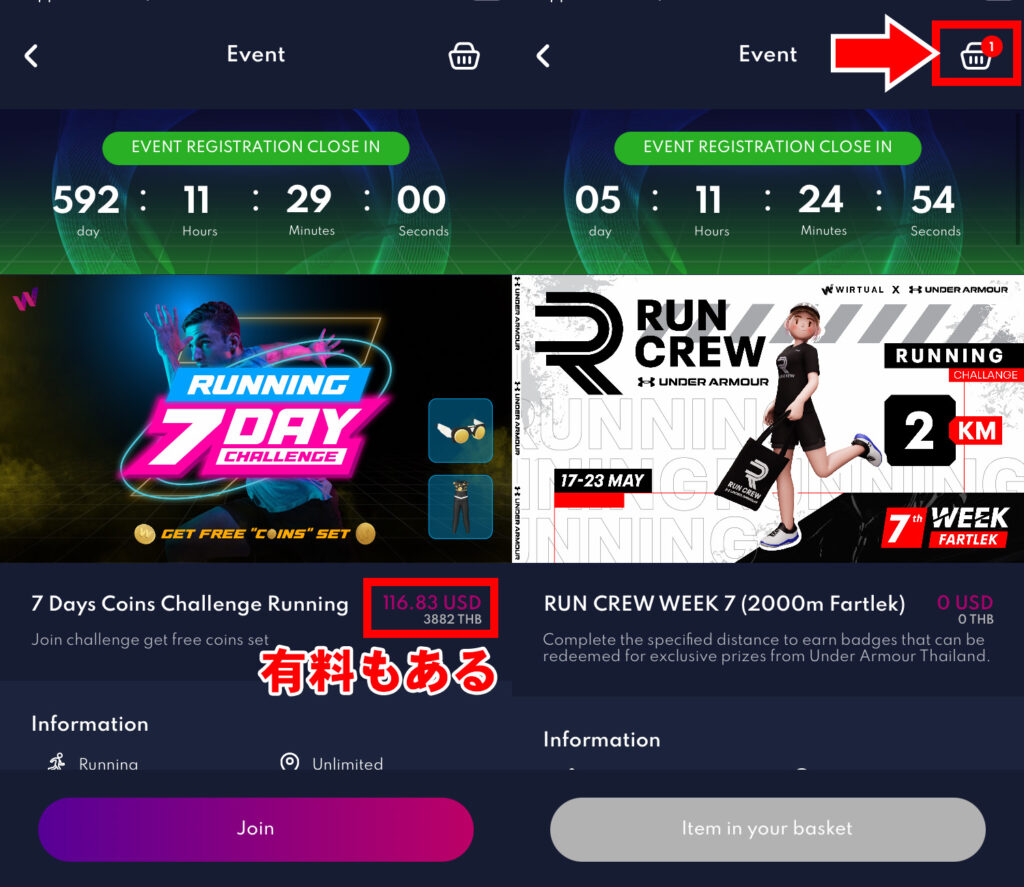Tap the coin goggles reward icon
This screenshot has width=1024, height=887.
460,430
